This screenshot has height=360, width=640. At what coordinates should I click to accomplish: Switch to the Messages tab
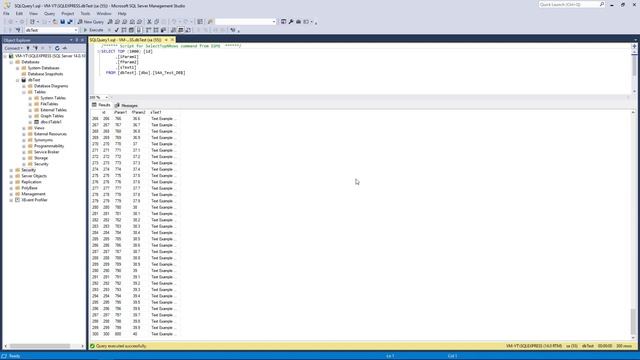[x=126, y=105]
